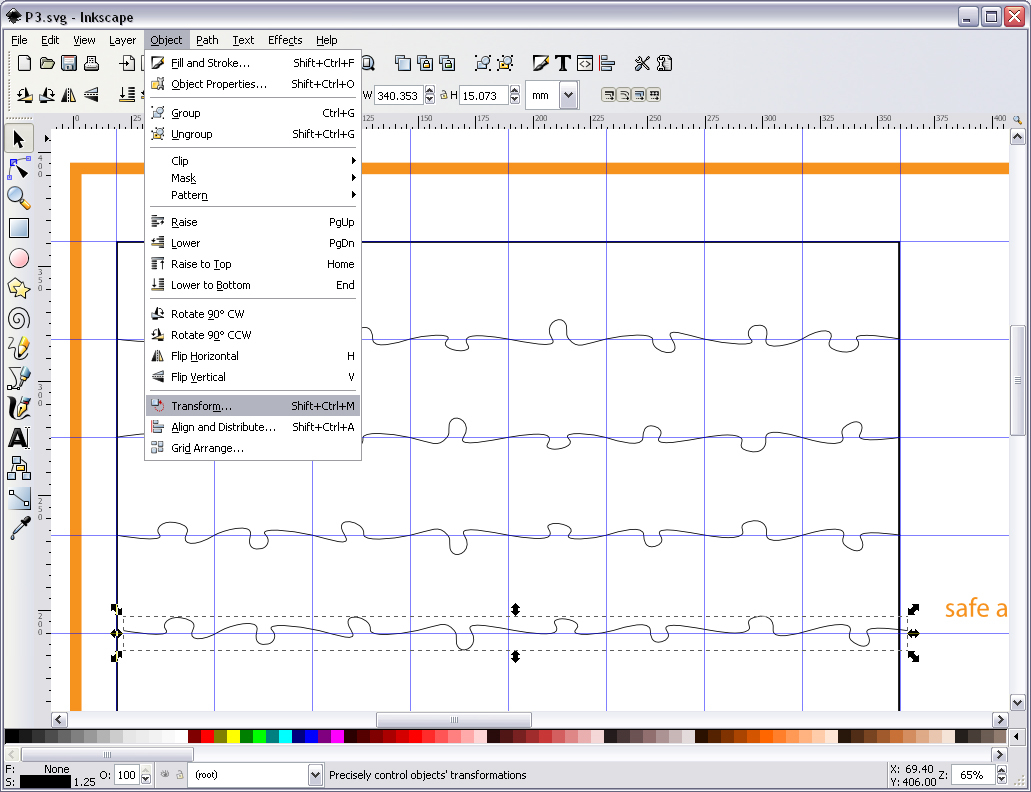1031x792 pixels.
Task: Click the black stroke color indicator
Action: 45,781
